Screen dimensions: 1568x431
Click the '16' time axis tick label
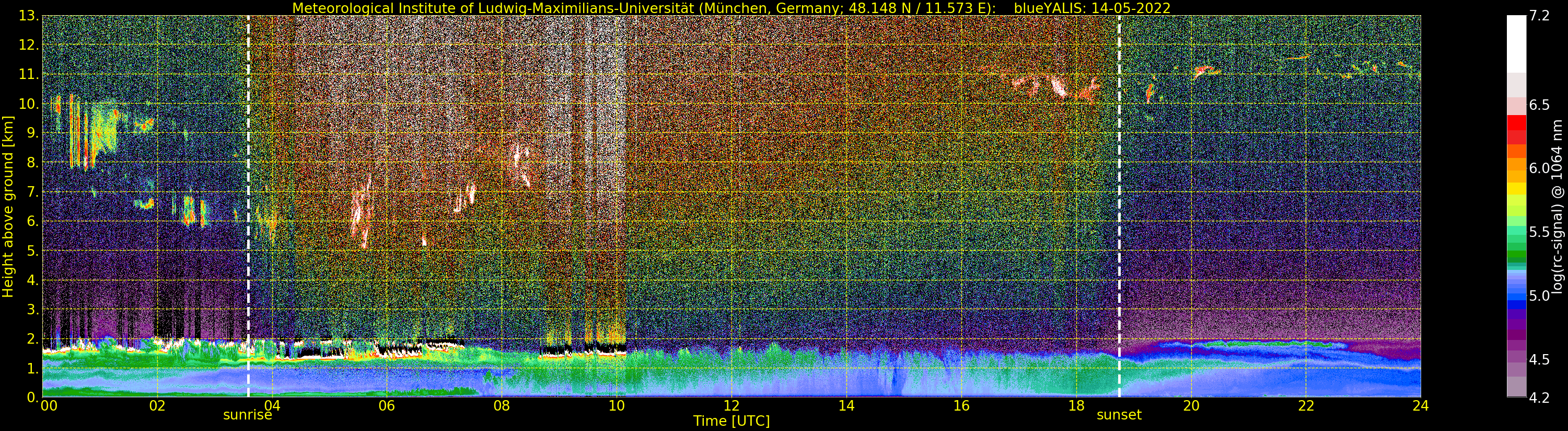tap(961, 405)
